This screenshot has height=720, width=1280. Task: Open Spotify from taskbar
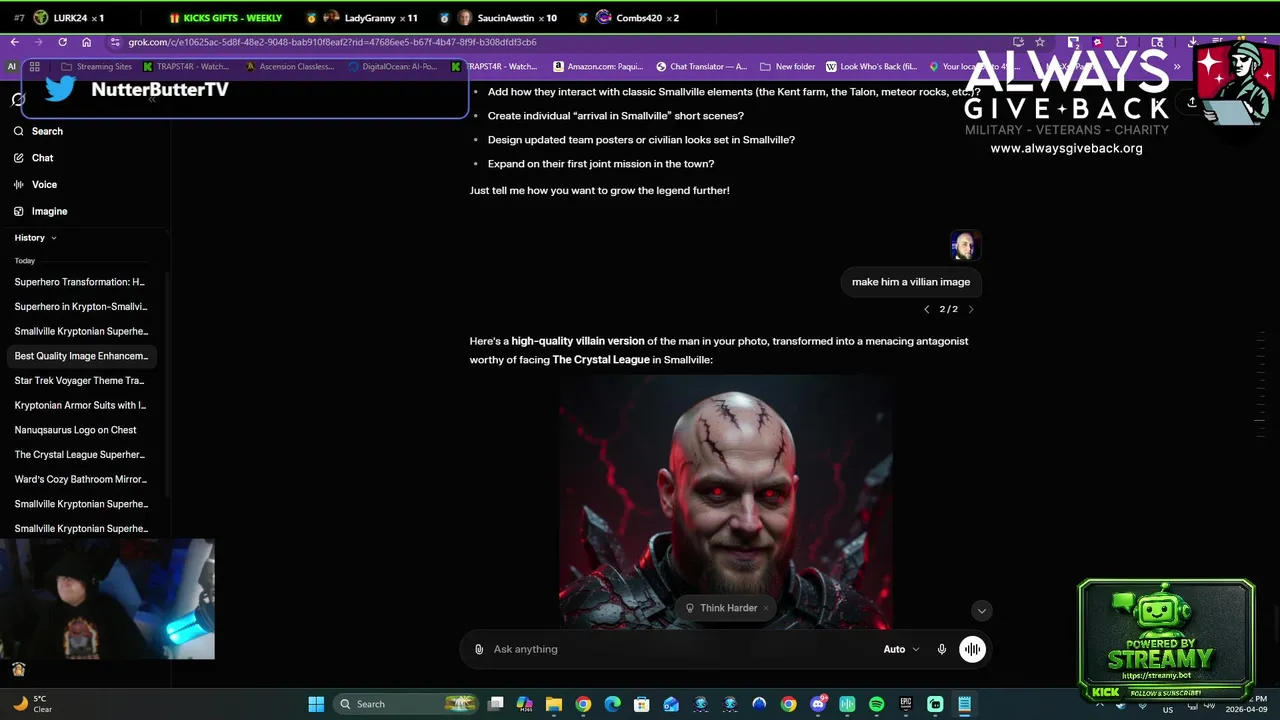pyautogui.click(x=877, y=704)
